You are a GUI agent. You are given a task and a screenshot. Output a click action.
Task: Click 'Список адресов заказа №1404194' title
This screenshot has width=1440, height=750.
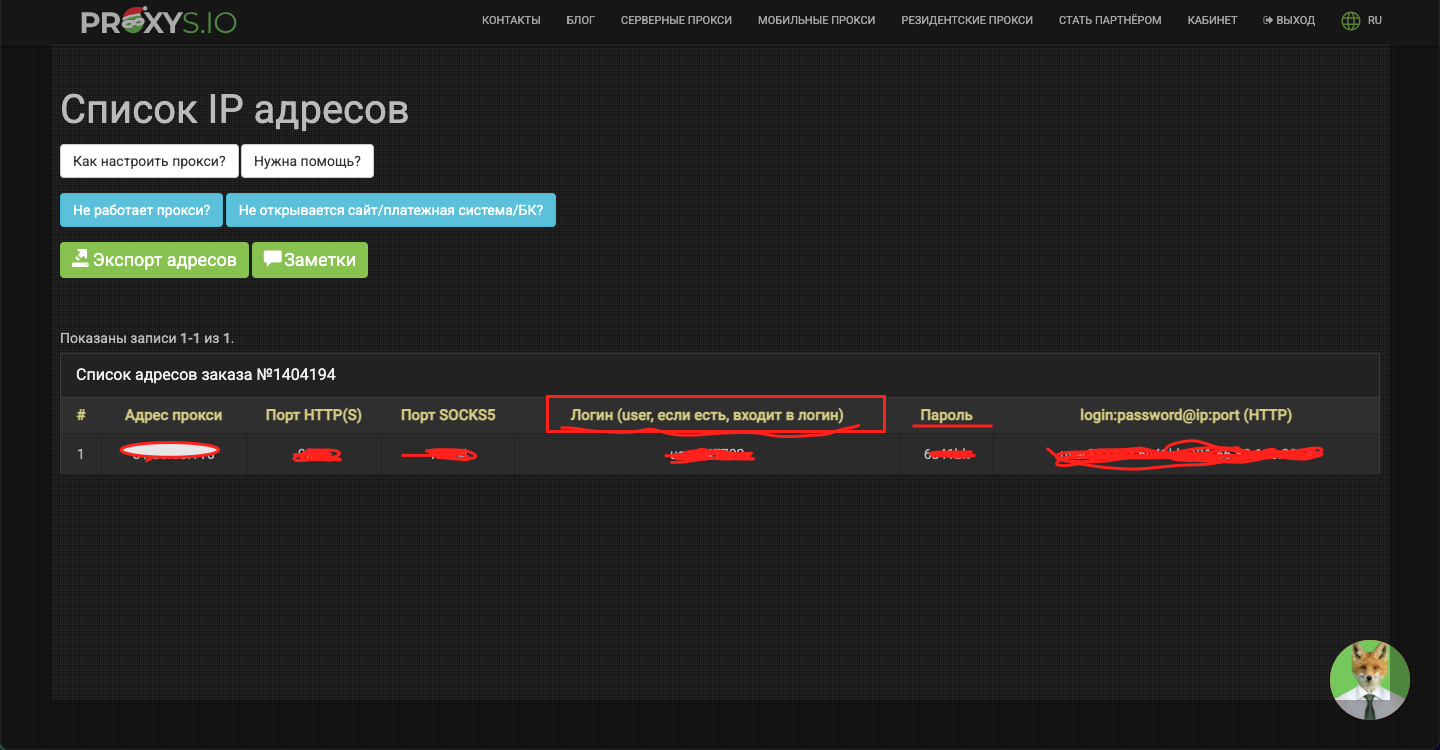pos(206,375)
